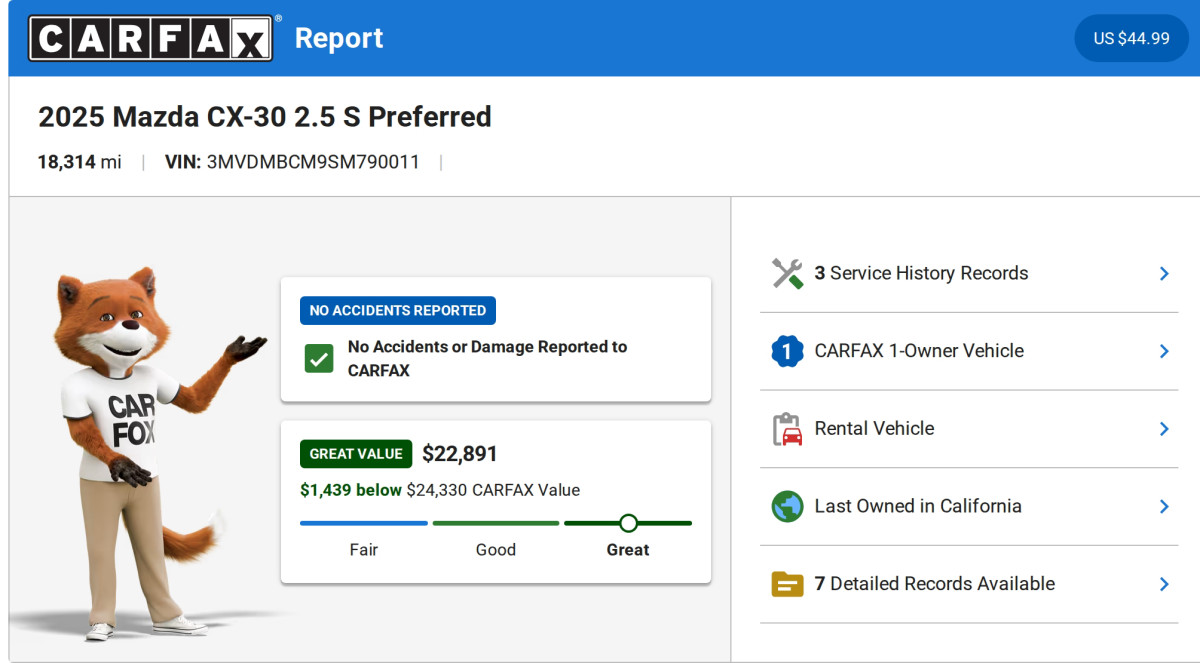
Task: Click the CARFAX logo in header
Action: pyautogui.click(x=150, y=38)
